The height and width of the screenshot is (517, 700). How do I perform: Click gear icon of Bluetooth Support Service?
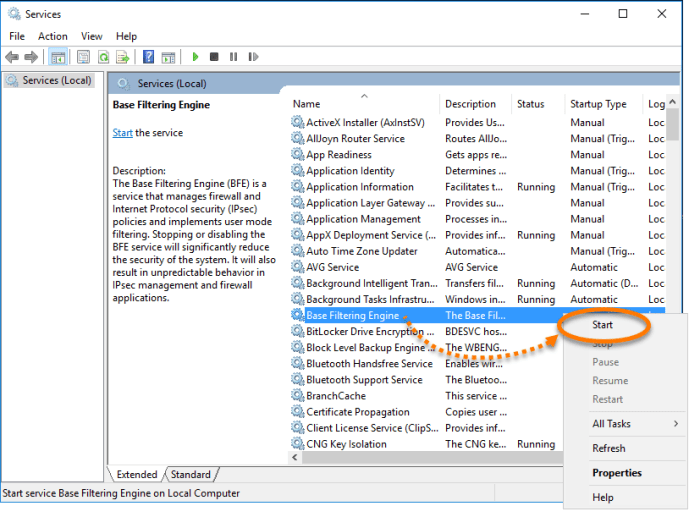[297, 379]
